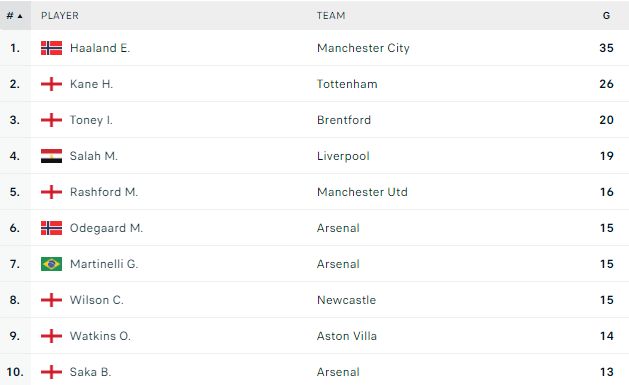Open the Newcastle team page
Screen dimensions: 629x385
[x=347, y=300]
